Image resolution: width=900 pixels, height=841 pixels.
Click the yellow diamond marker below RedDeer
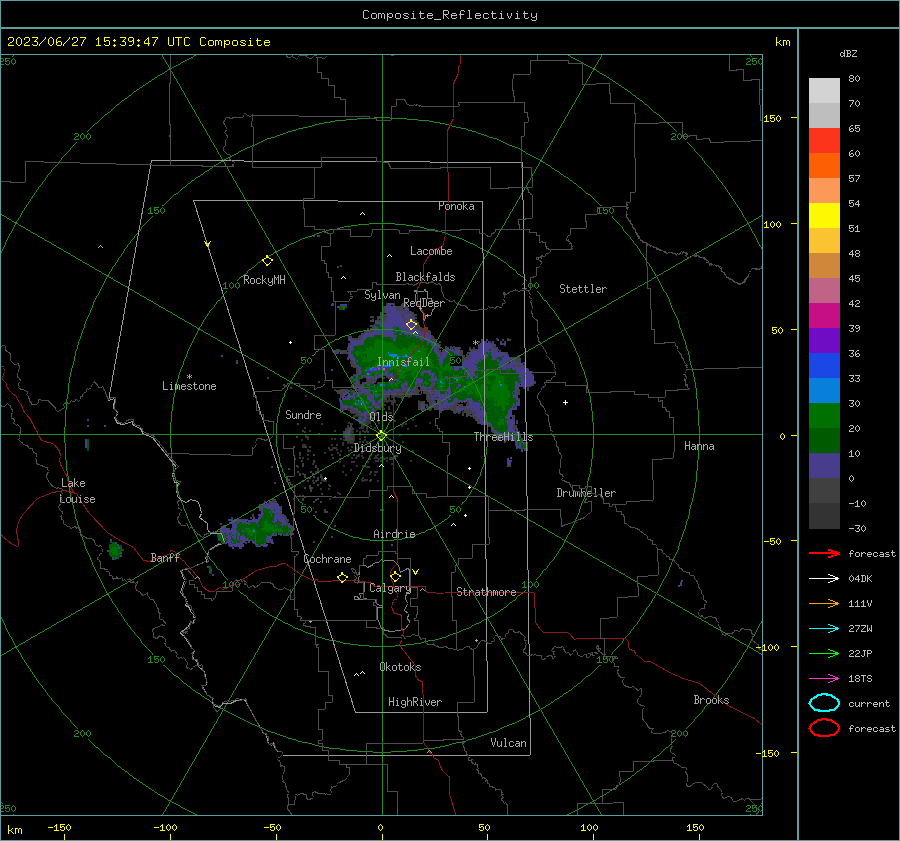point(411,325)
